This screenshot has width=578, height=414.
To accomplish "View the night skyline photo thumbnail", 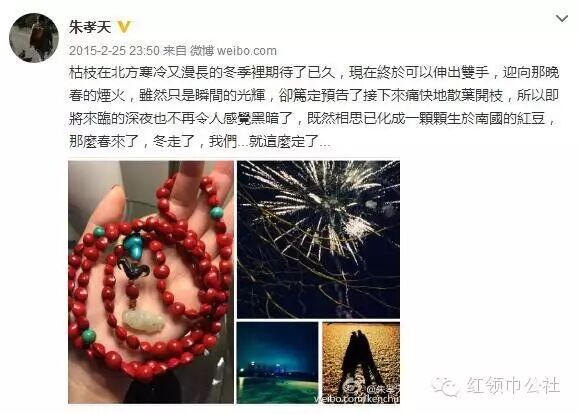I will tap(277, 362).
